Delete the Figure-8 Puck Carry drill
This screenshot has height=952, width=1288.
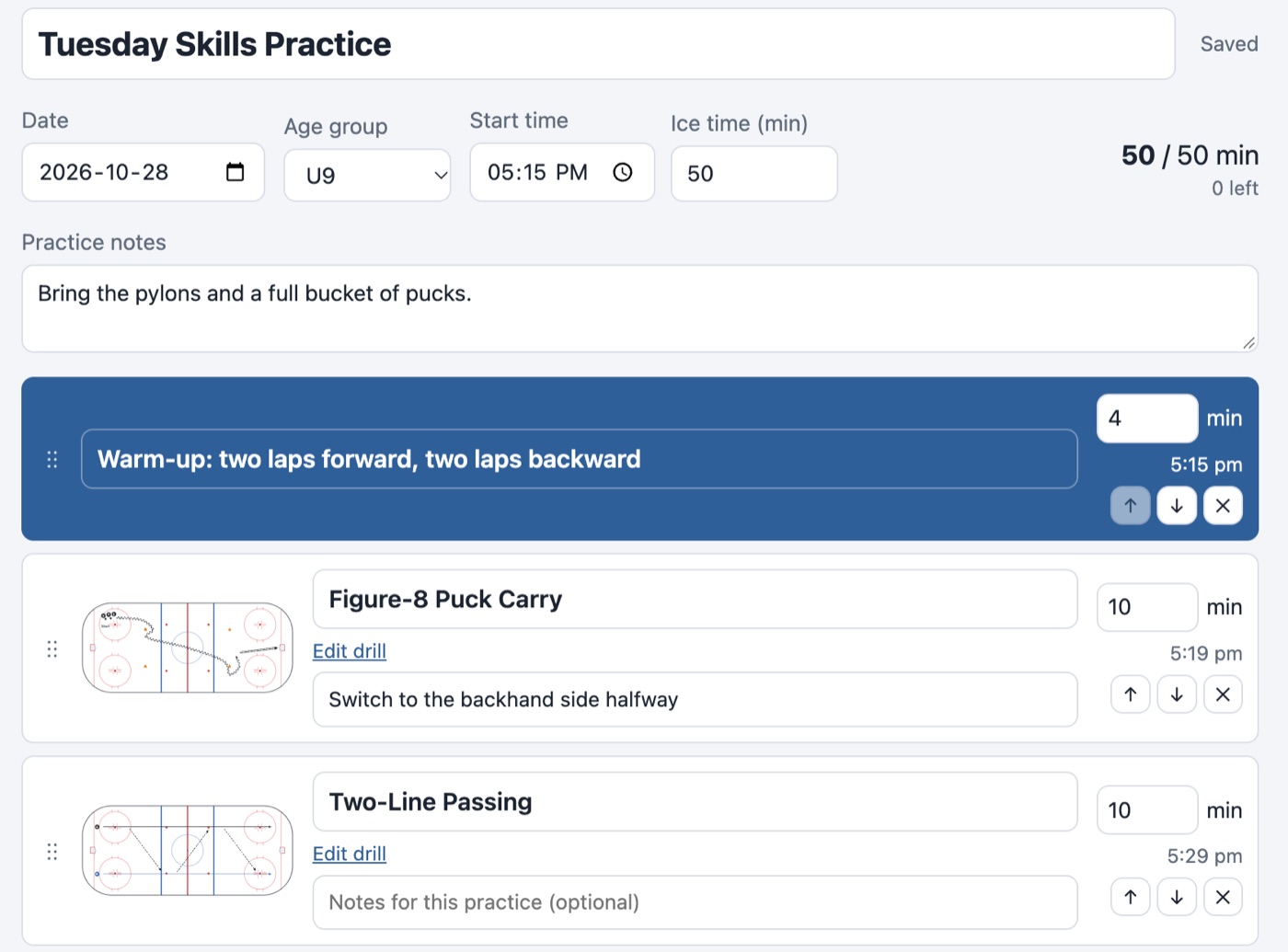(x=1223, y=694)
